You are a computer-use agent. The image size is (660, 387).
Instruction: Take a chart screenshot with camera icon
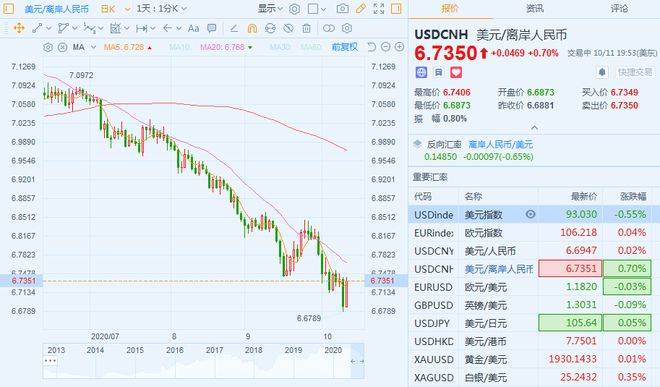343,8
